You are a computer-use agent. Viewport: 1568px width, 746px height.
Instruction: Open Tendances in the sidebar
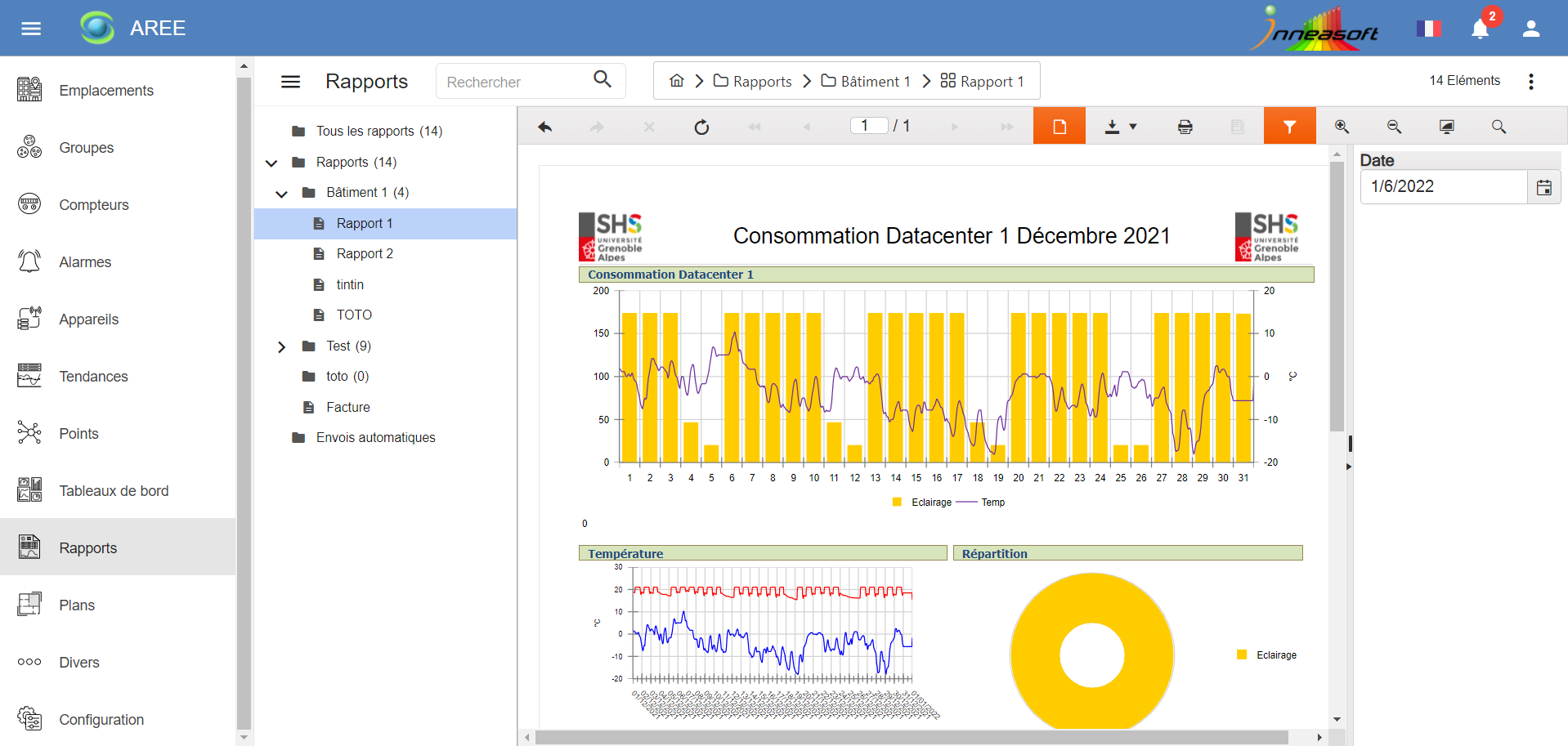click(x=93, y=377)
